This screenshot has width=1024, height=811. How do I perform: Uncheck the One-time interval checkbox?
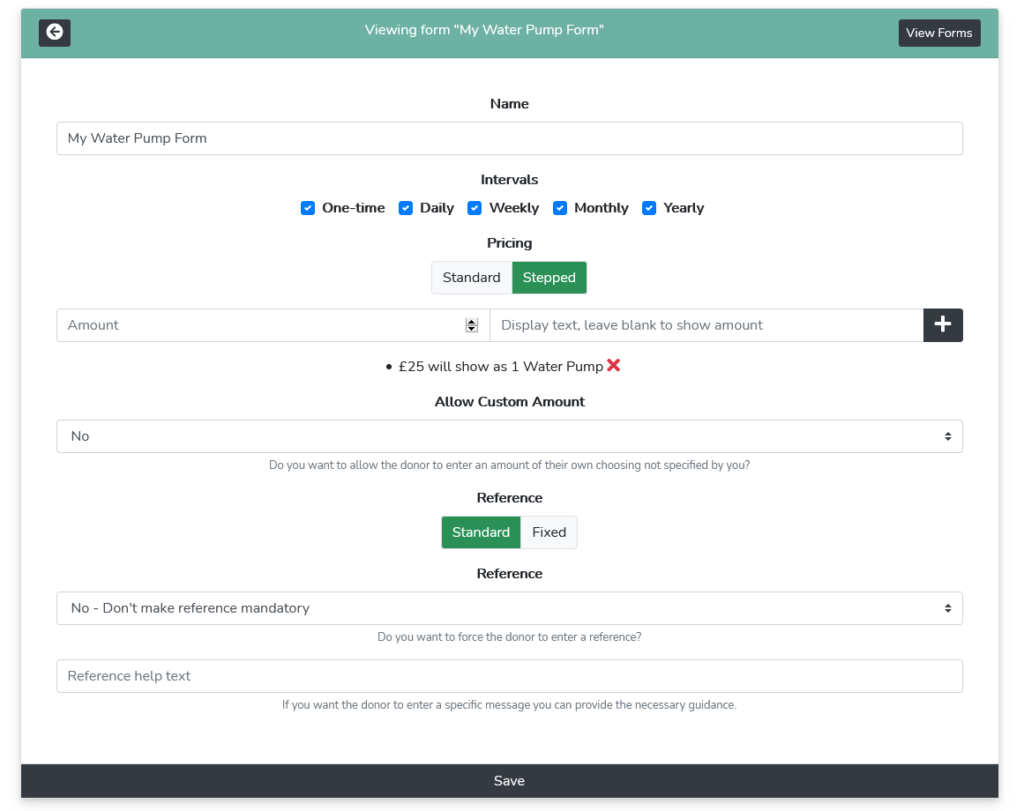pos(308,208)
